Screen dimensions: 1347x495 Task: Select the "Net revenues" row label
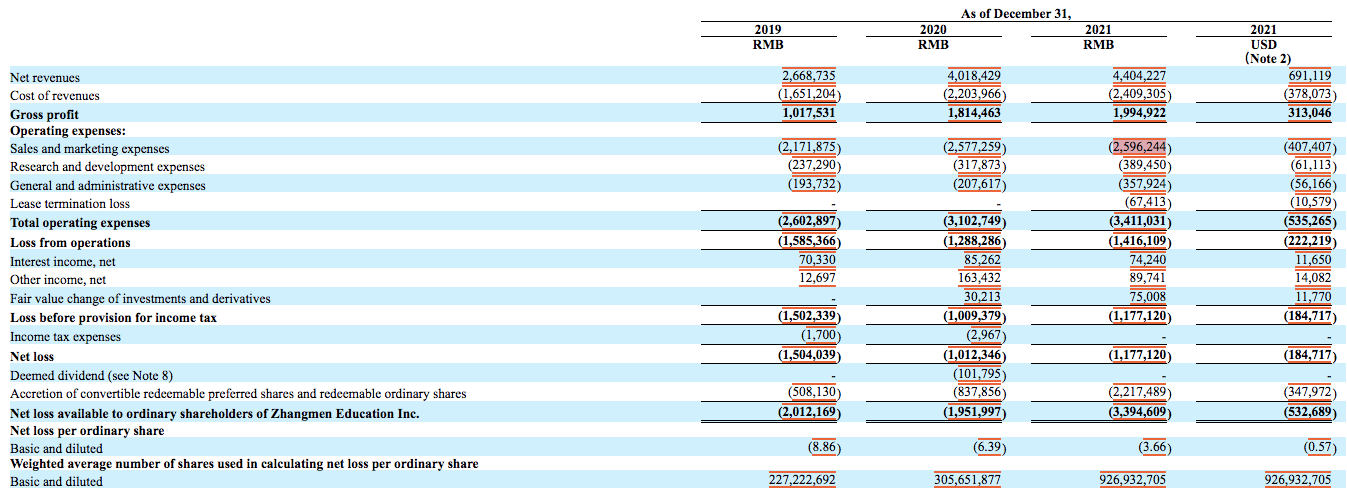pyautogui.click(x=45, y=77)
